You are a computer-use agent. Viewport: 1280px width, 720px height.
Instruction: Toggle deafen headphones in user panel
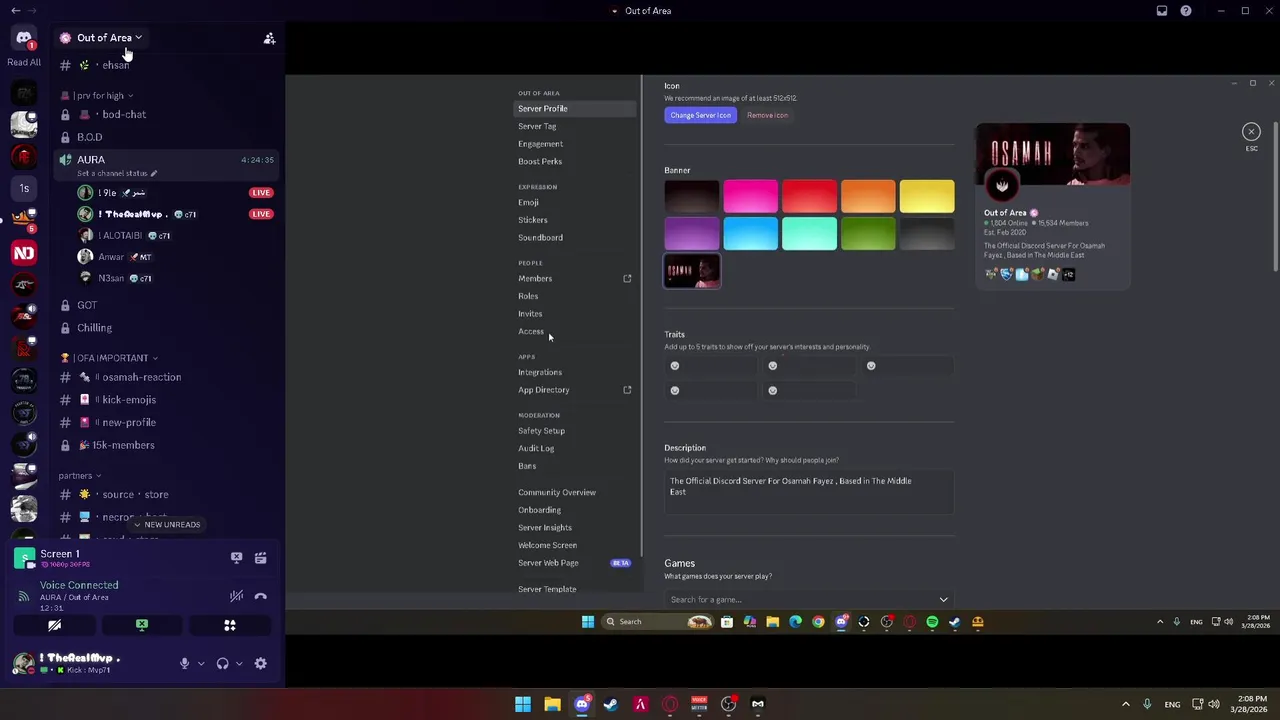pyautogui.click(x=222, y=663)
